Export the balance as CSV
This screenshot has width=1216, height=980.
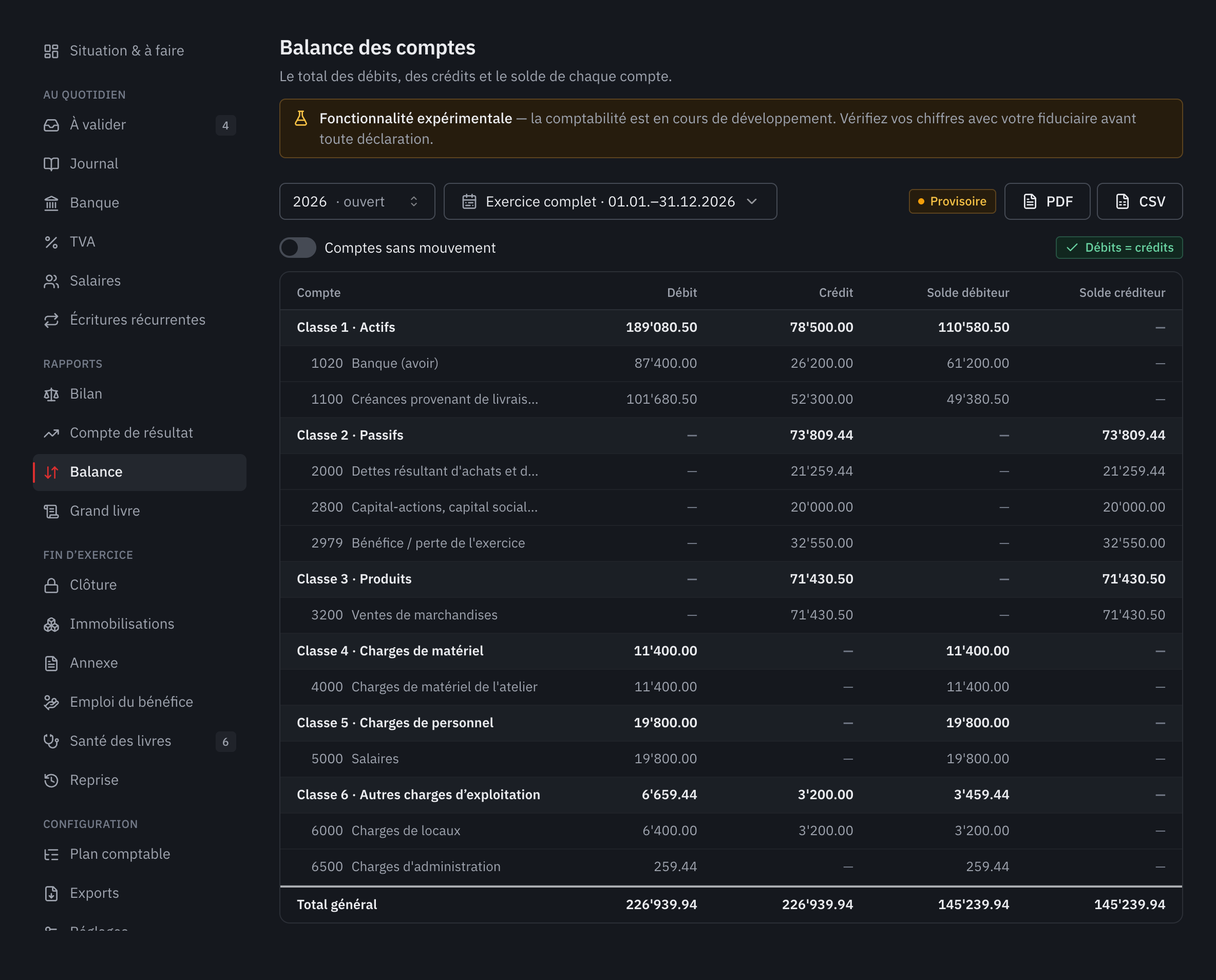point(1140,201)
